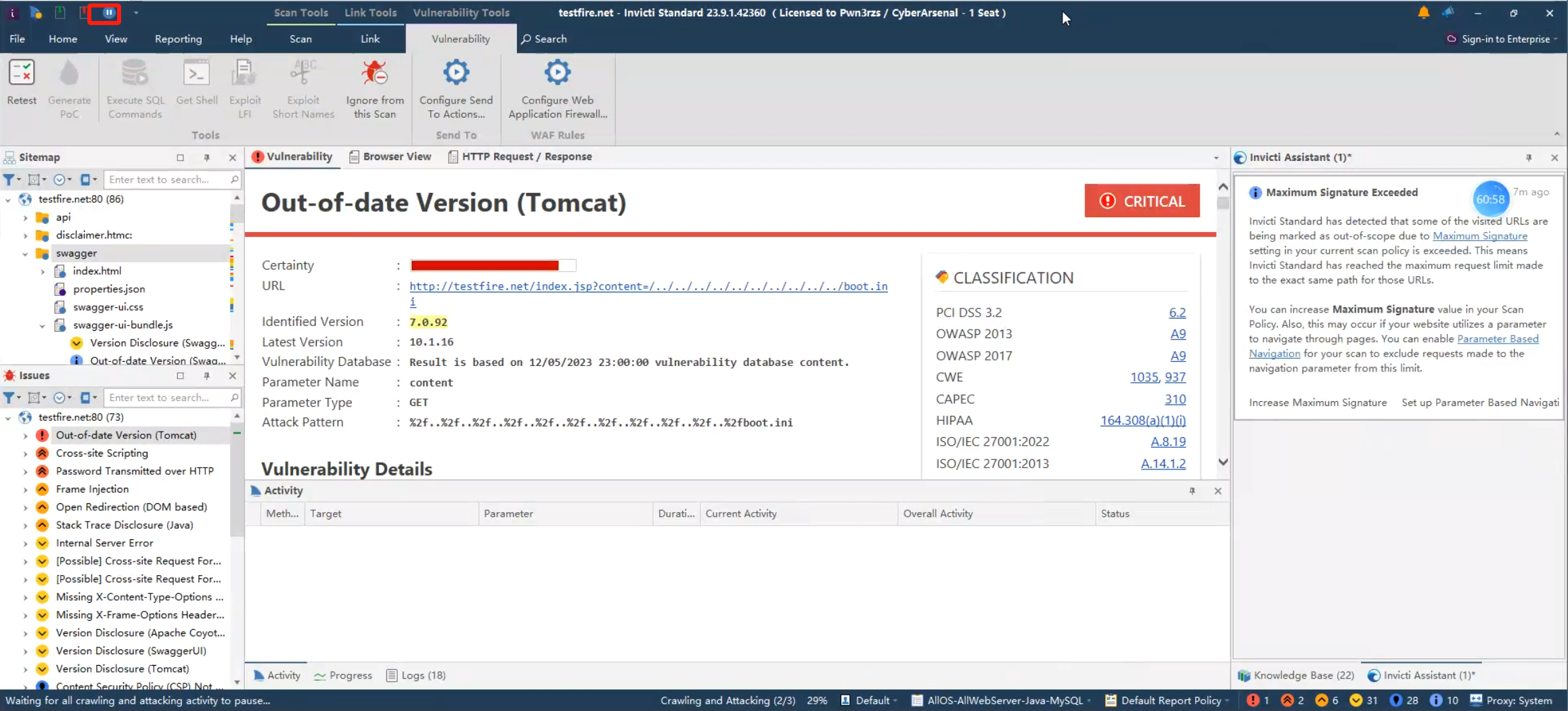Click the red Certainty progress bar
This screenshot has height=711, width=1568.
point(493,265)
